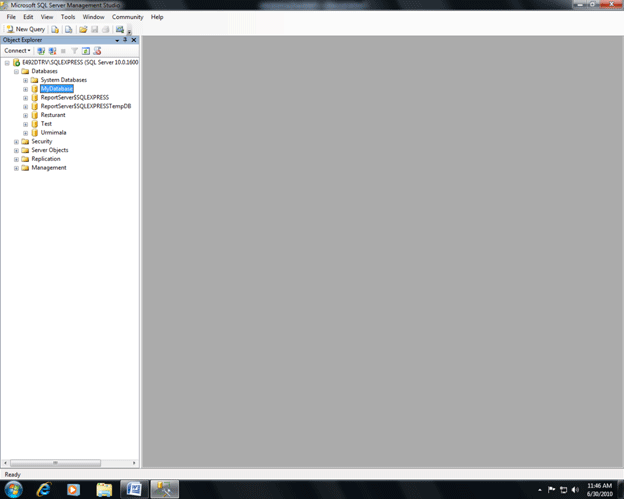
Task: Select the Test database
Action: click(46, 124)
